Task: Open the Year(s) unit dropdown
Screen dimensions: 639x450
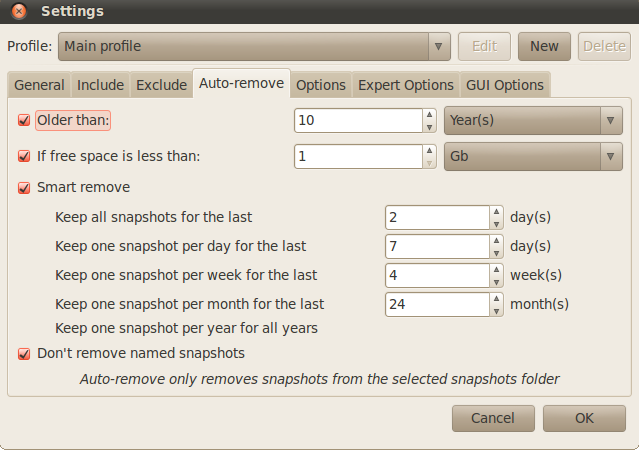Action: (x=533, y=120)
